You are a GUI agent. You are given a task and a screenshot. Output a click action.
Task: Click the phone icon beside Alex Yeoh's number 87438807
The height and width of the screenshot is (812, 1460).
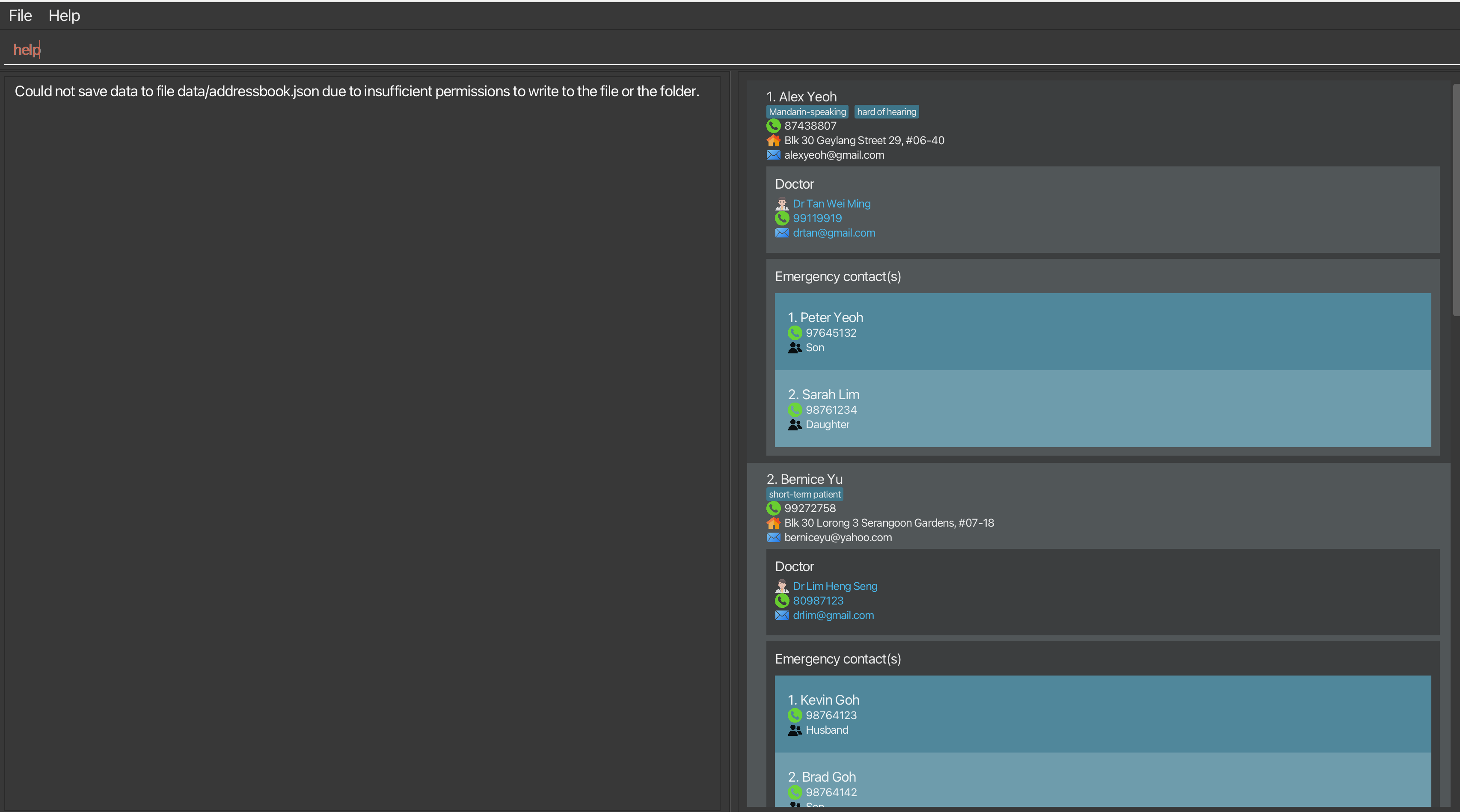pyautogui.click(x=773, y=126)
